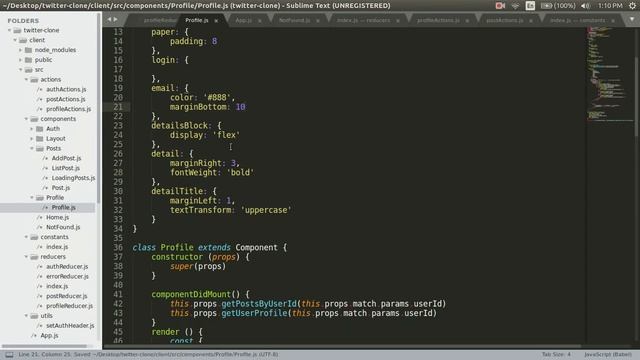Collapse the client folder arrow
Viewport: 640px width, 360px height.
pos(15,40)
